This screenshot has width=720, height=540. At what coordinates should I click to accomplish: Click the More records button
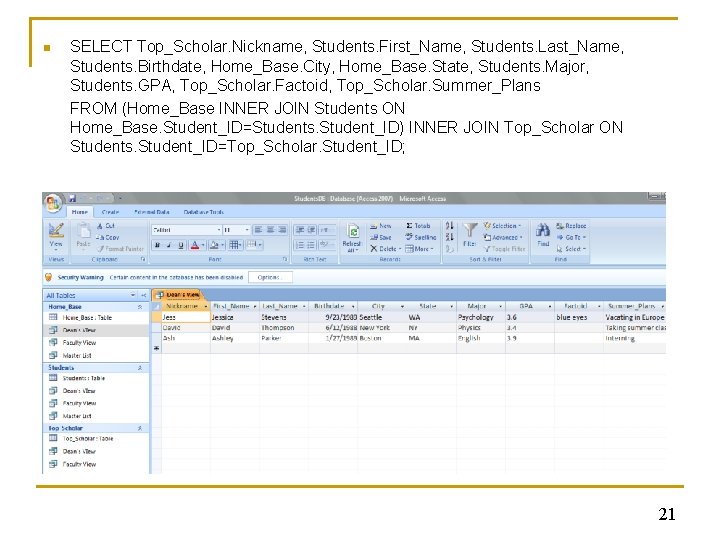click(x=420, y=249)
